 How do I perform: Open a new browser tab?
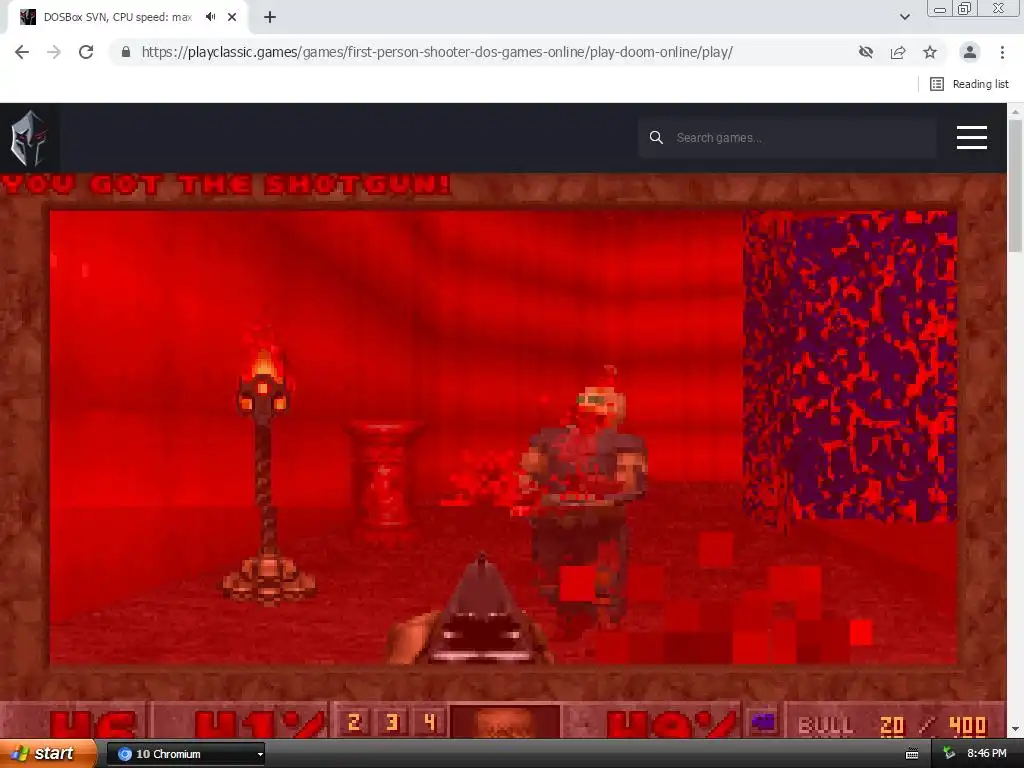pyautogui.click(x=270, y=17)
